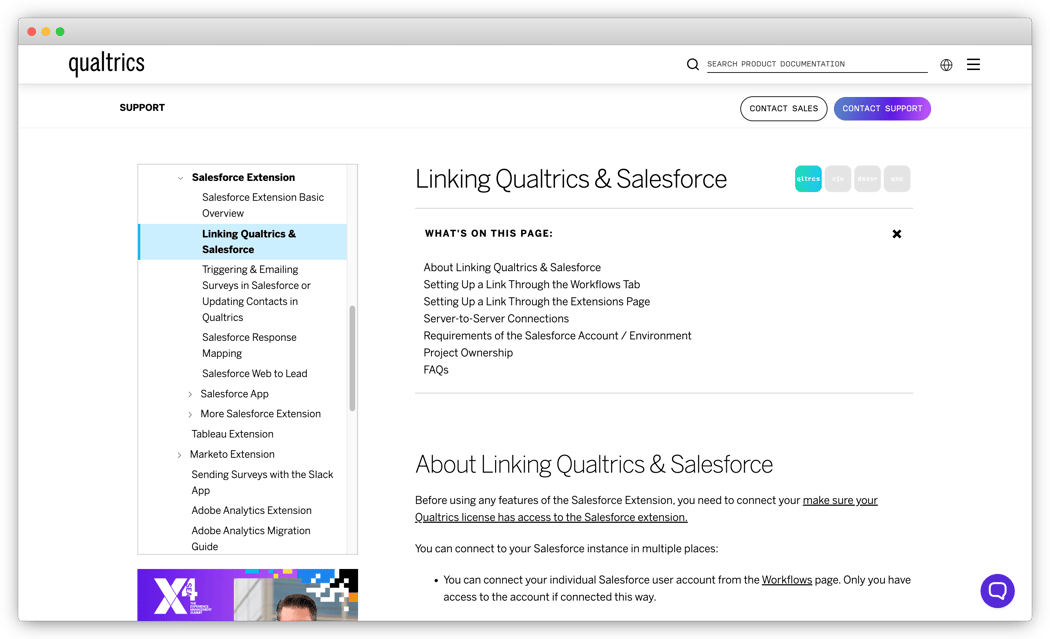Jump to Project Ownership section
Screen dimensions: 1050x639
[468, 352]
